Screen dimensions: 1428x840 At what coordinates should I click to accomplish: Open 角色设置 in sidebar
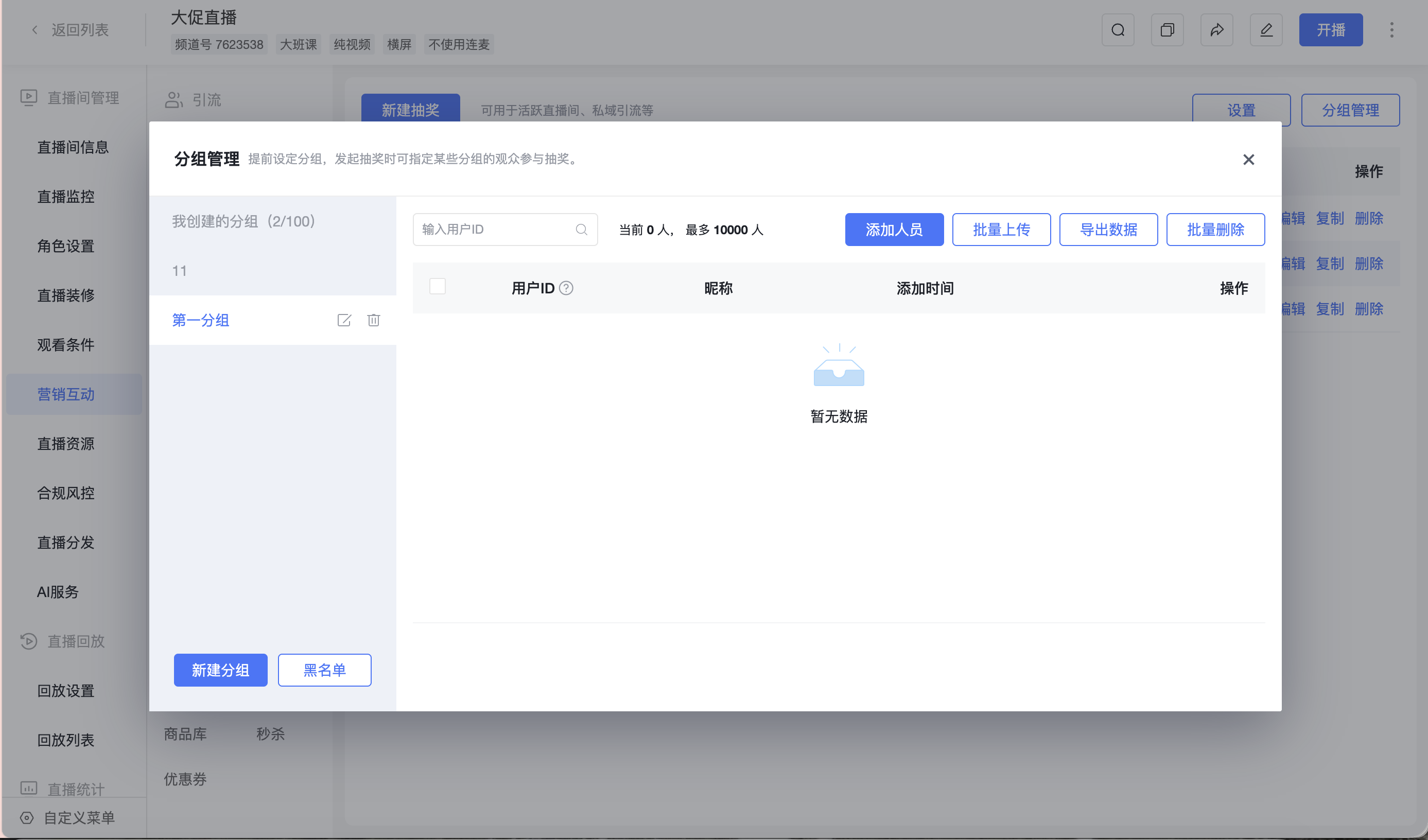[66, 247]
